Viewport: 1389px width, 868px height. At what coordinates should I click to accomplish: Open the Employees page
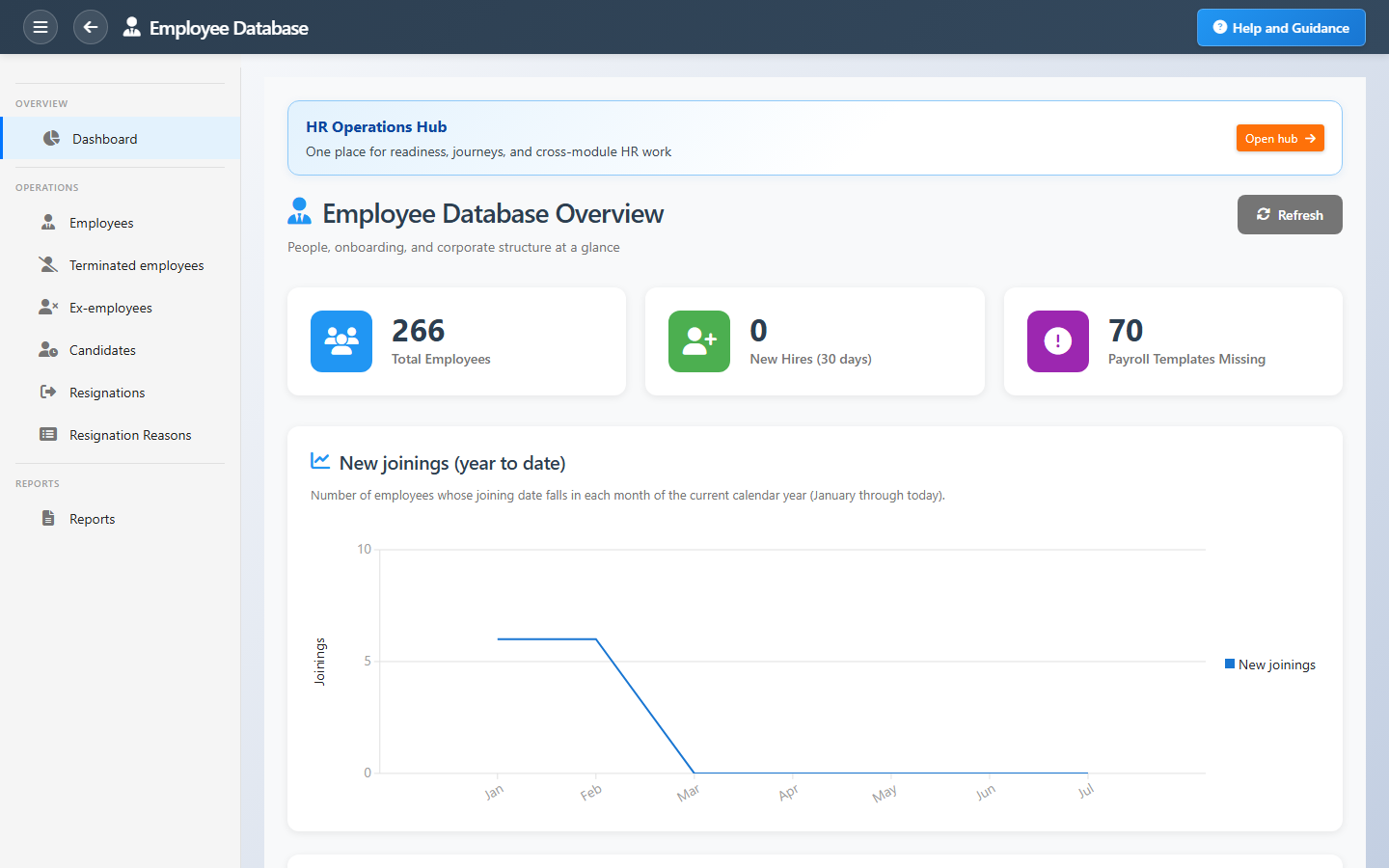(122, 223)
